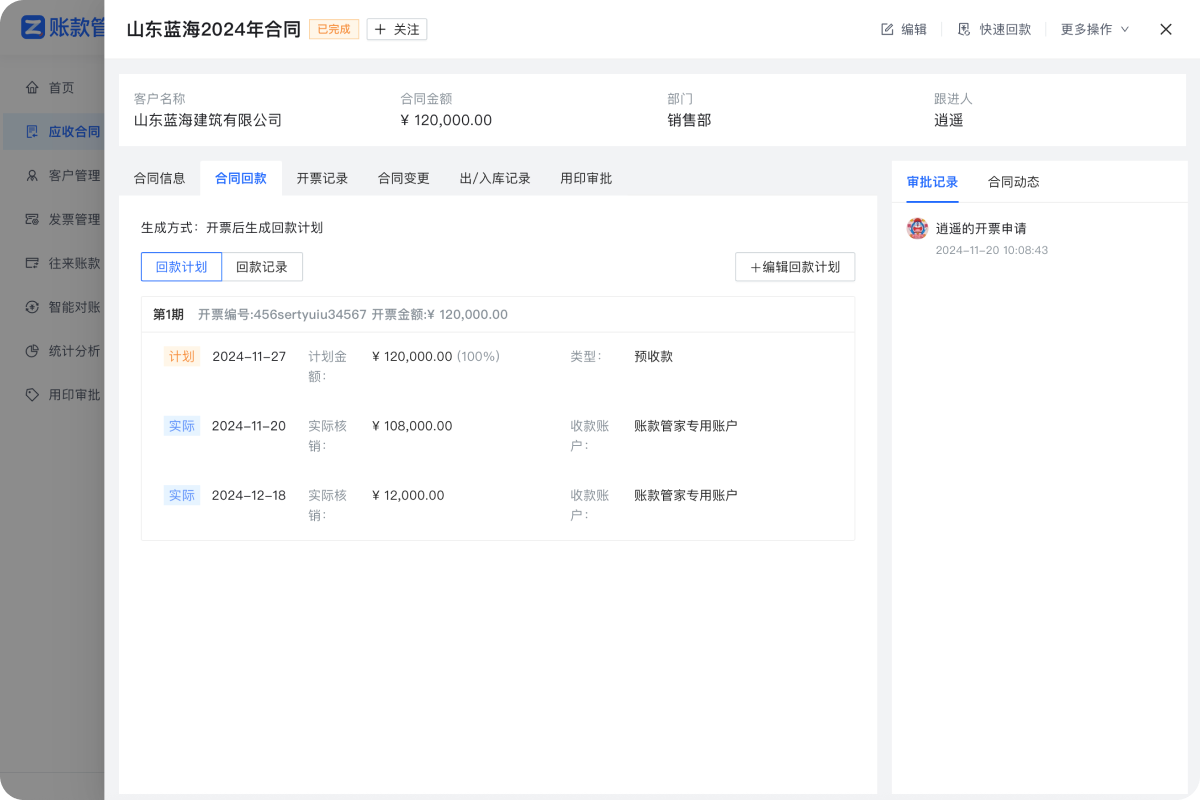Open the 出/入库记录 tab
The height and width of the screenshot is (800, 1200).
(x=494, y=179)
